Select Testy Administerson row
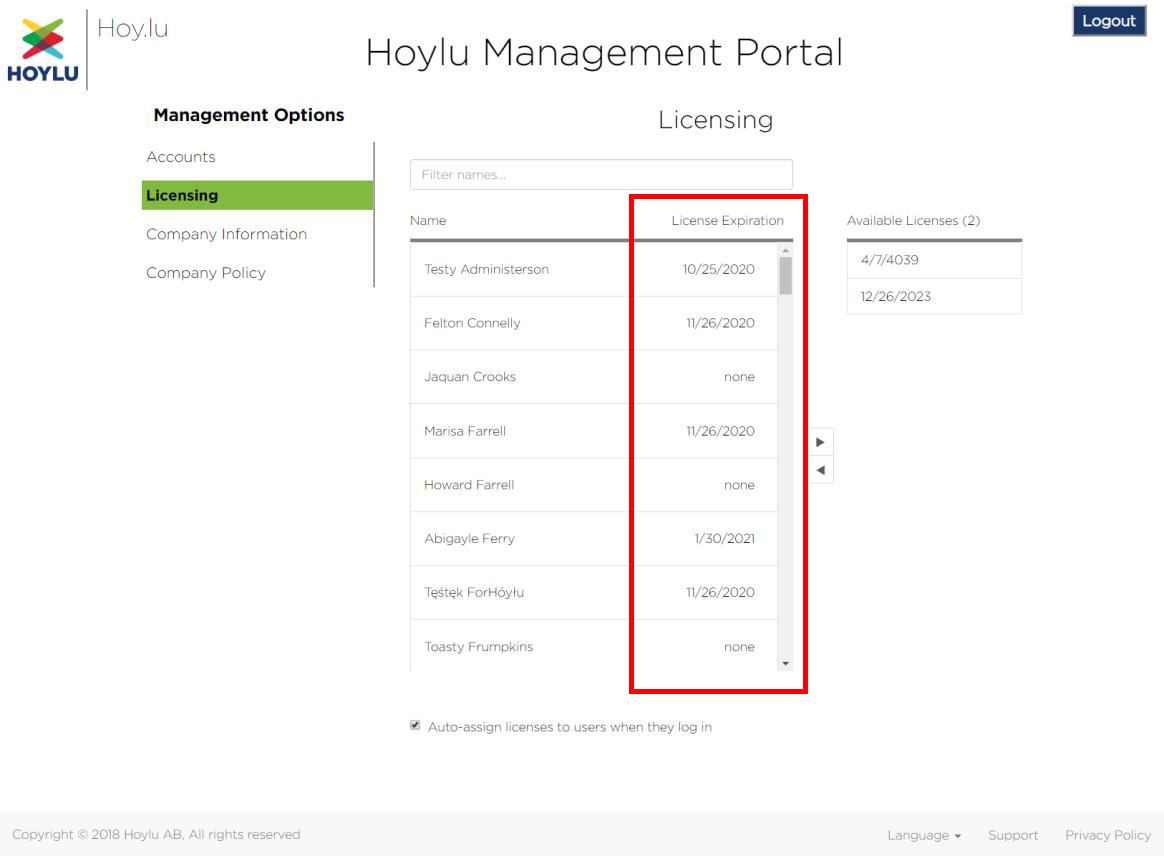Screen dimensions: 1164x856 tap(594, 269)
